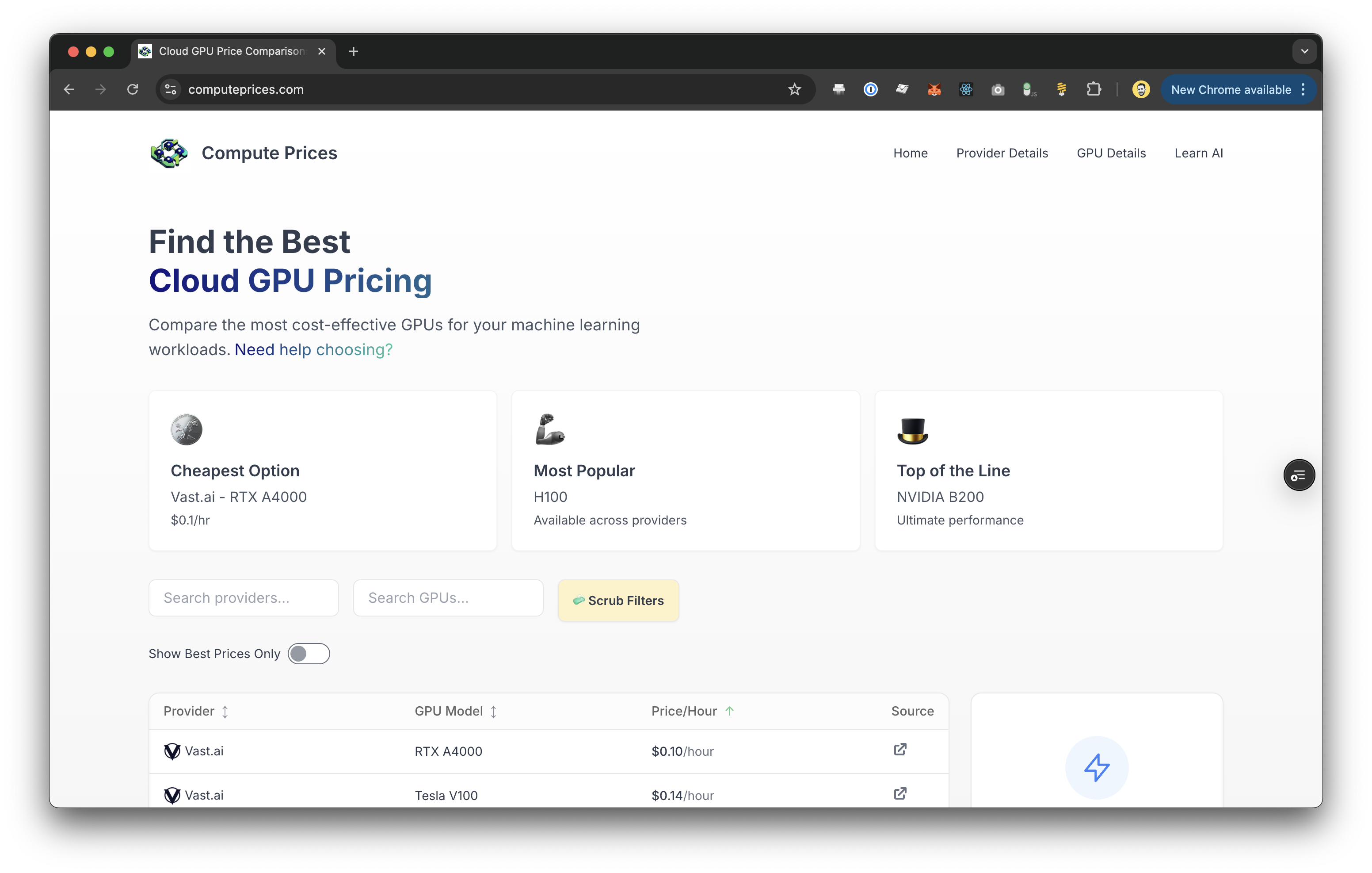
Task: Click the $0.14/hour price cell
Action: 682,796
